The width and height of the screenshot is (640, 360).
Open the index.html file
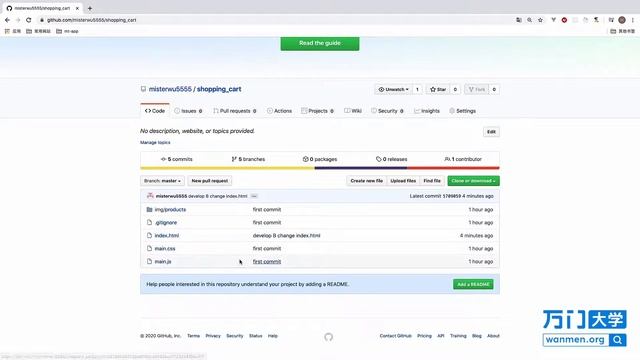[x=167, y=236]
